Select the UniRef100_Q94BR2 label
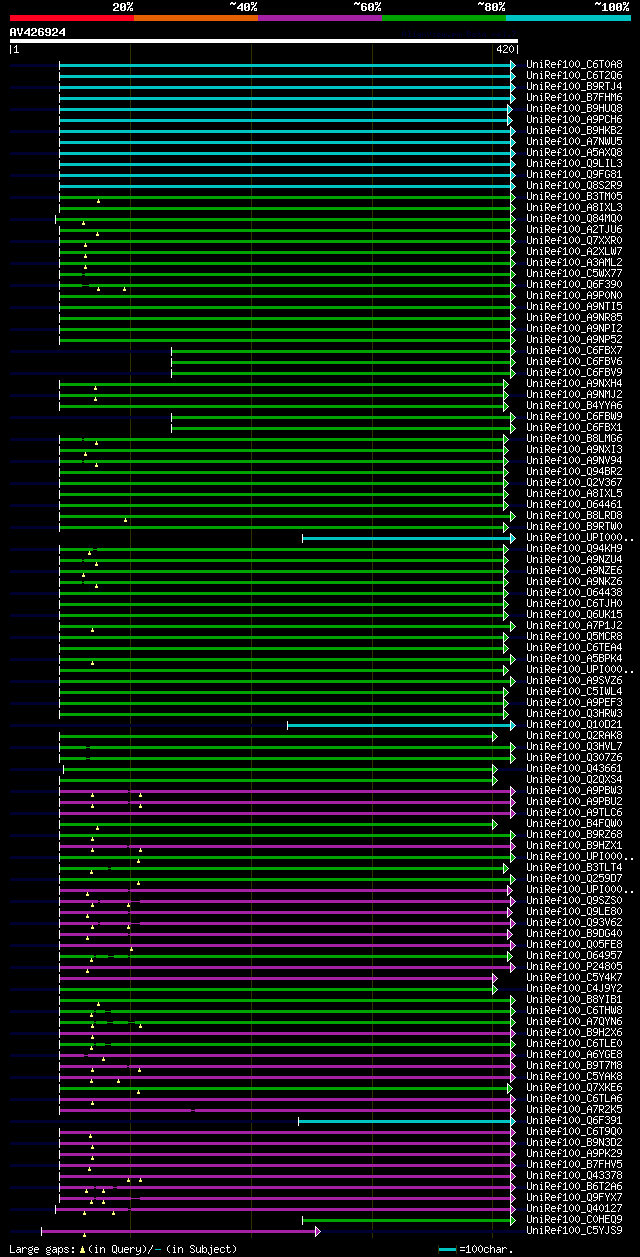Image resolution: width=640 pixels, height=1257 pixels. 574,471
